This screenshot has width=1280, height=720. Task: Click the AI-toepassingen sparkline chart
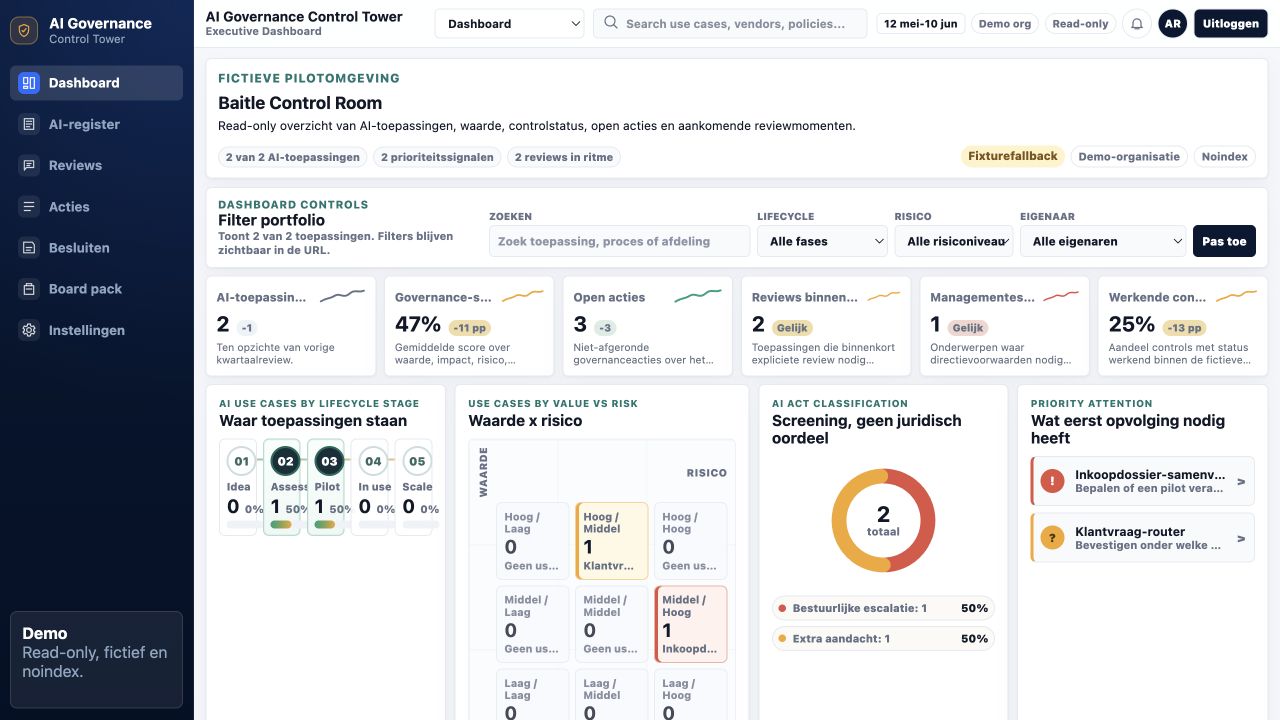pos(342,296)
